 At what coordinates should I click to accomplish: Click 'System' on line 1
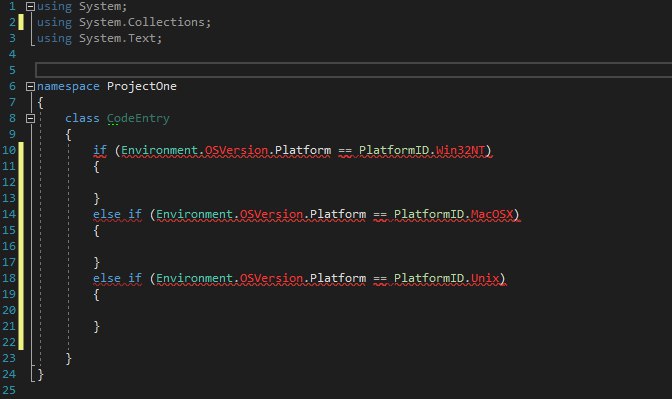pyautogui.click(x=99, y=6)
